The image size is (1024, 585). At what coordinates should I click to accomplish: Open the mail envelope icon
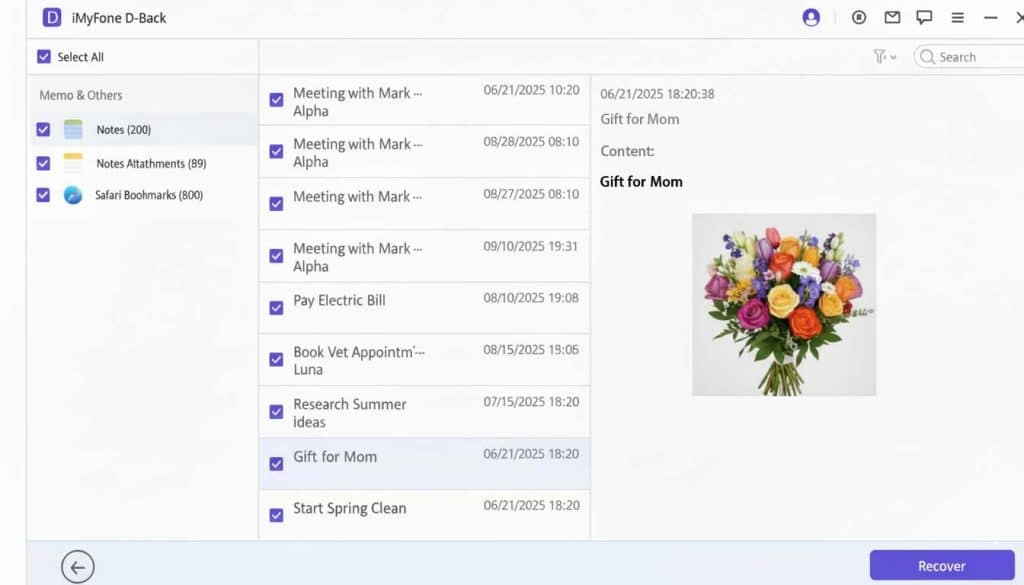tap(892, 18)
